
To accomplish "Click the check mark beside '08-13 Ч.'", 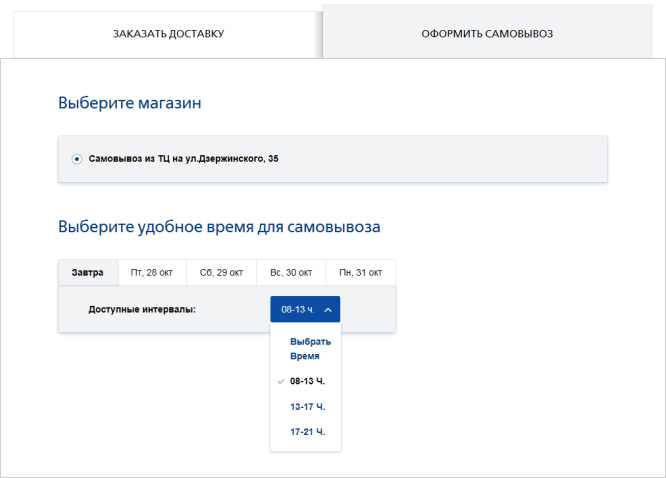I will click(x=280, y=381).
